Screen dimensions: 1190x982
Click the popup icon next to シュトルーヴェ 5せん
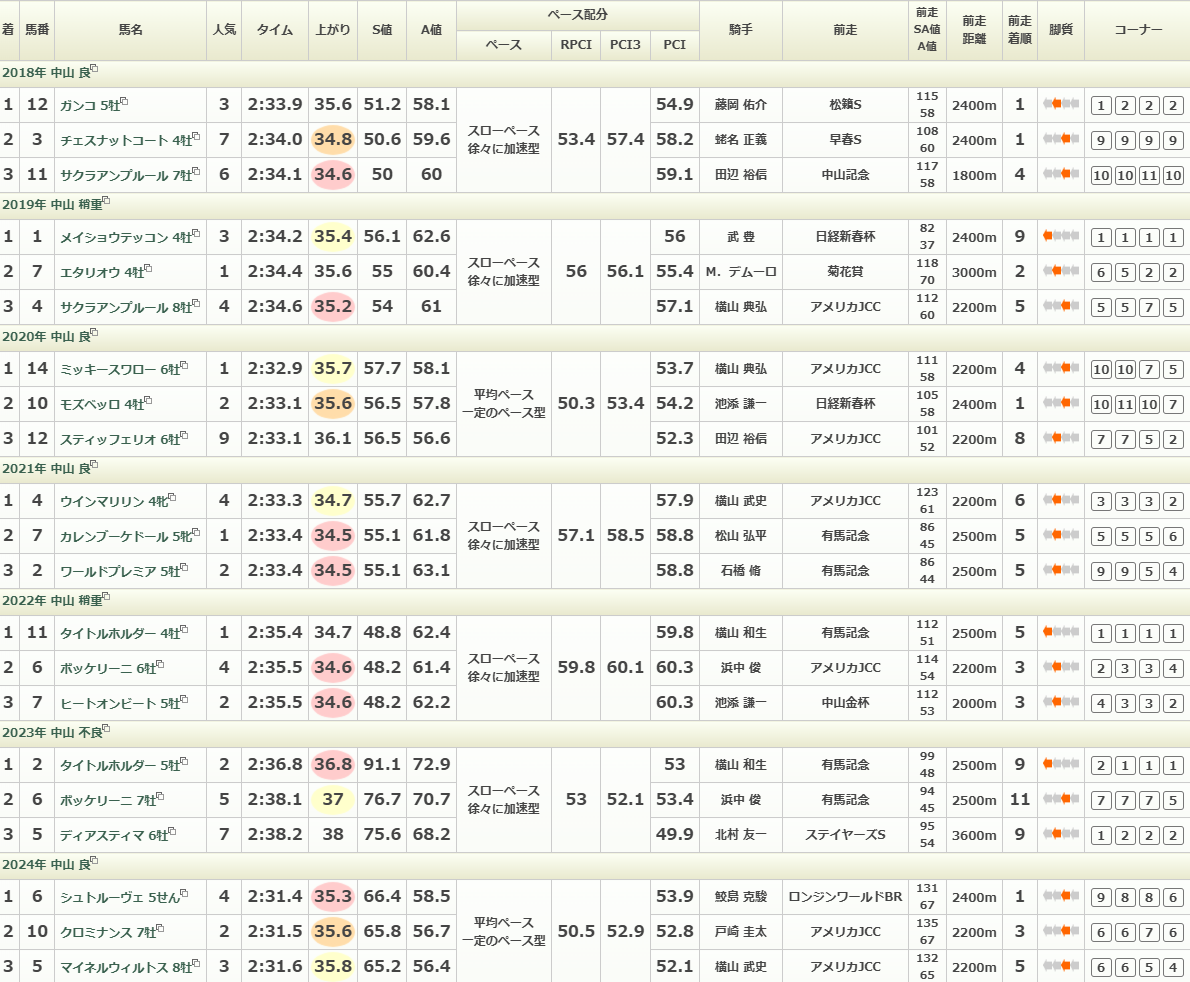point(184,894)
